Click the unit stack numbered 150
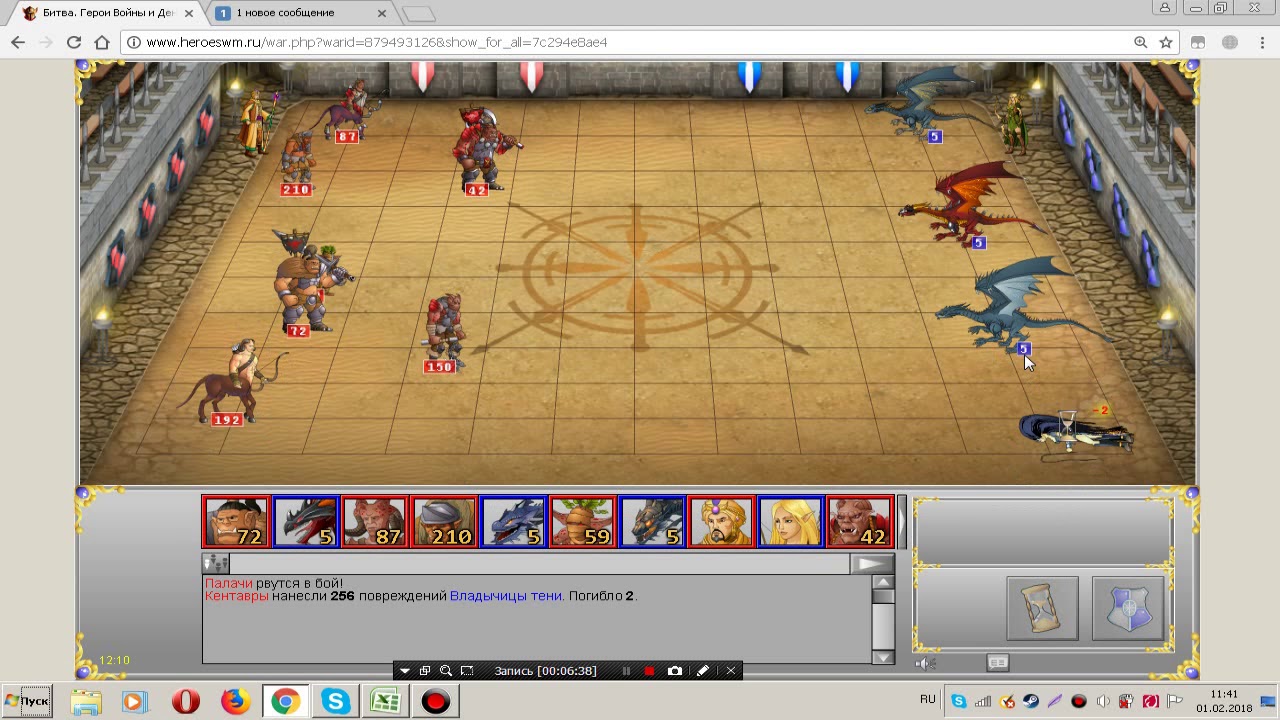This screenshot has height=720, width=1280. pyautogui.click(x=444, y=331)
